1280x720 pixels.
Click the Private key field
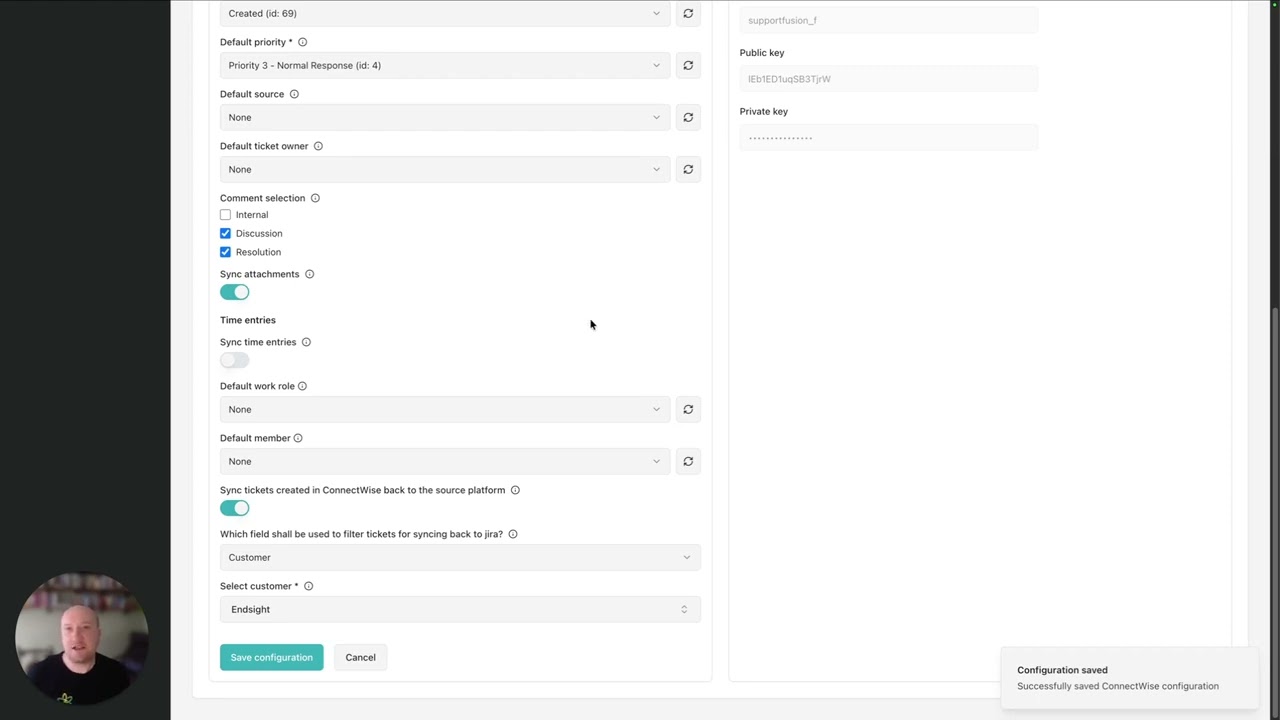pos(889,138)
